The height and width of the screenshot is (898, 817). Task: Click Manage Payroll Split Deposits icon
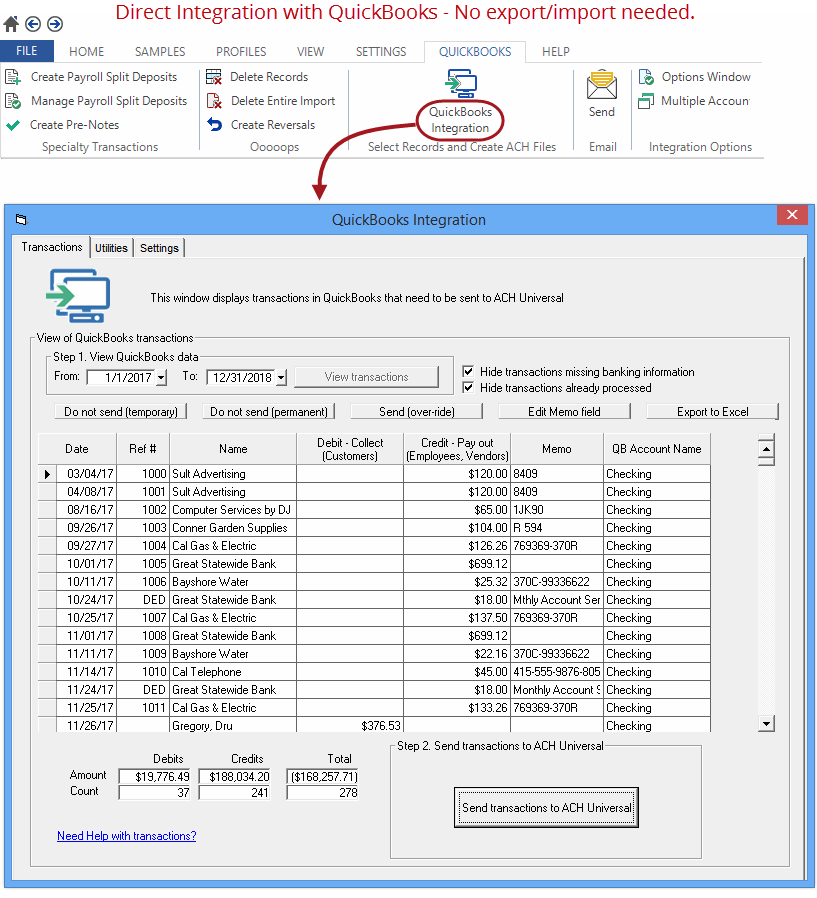(13, 101)
